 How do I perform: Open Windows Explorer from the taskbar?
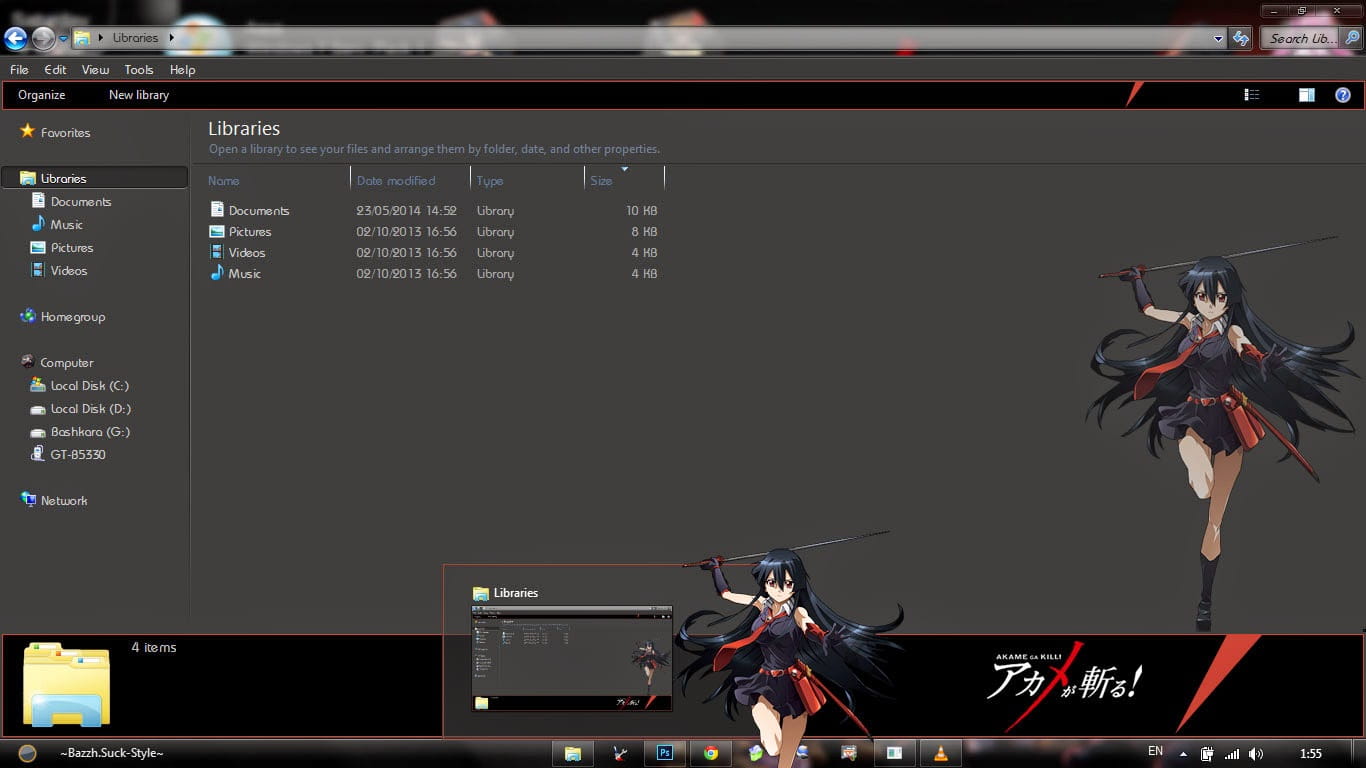click(x=573, y=753)
